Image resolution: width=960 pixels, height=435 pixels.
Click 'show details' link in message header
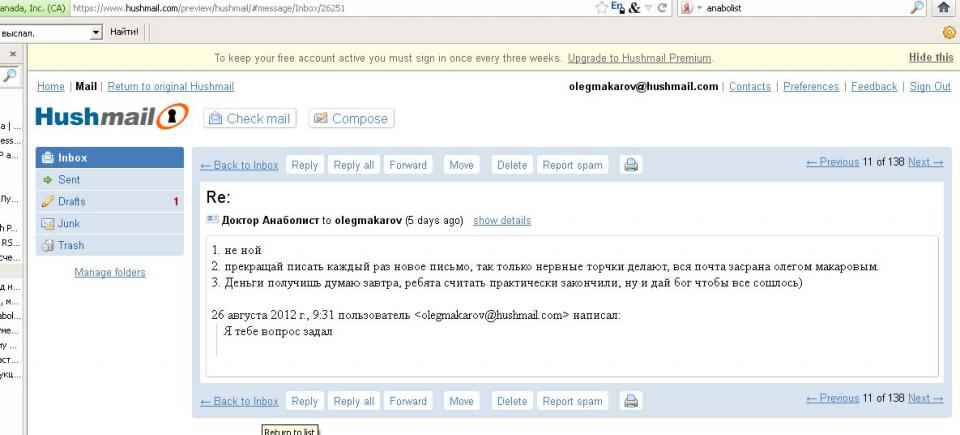click(502, 220)
